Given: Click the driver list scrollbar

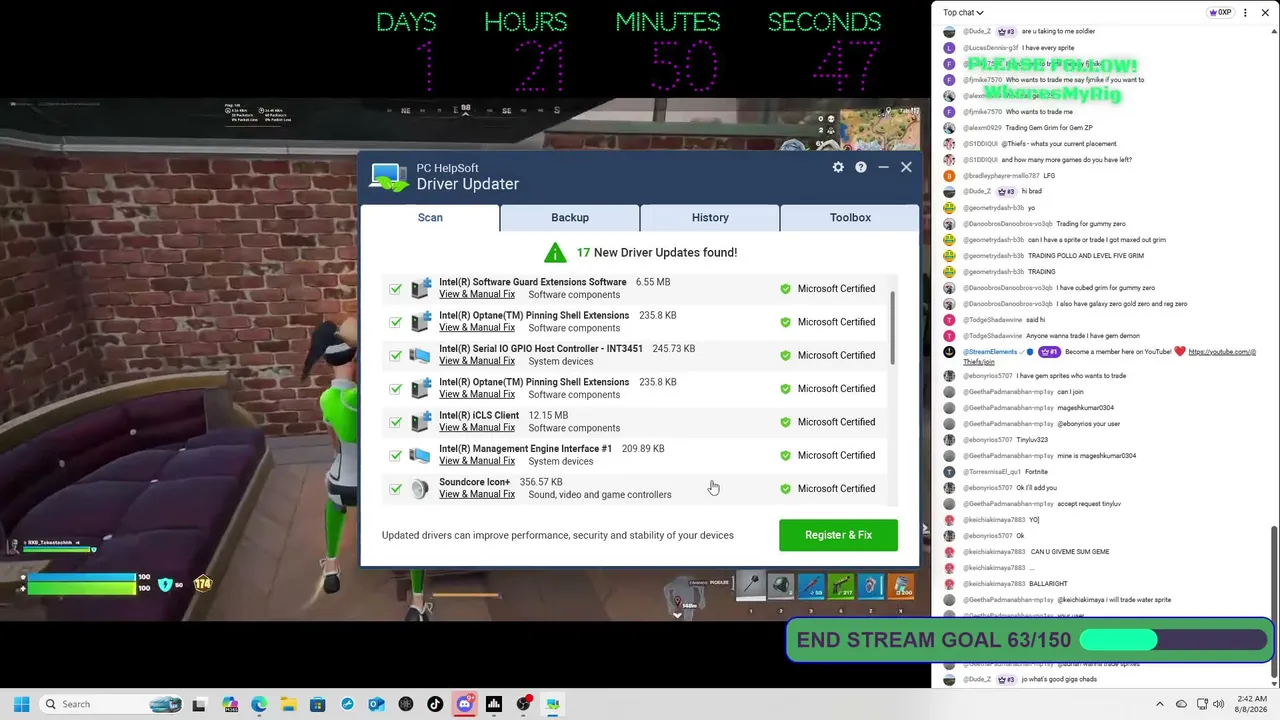Looking at the screenshot, I should pyautogui.click(x=892, y=330).
